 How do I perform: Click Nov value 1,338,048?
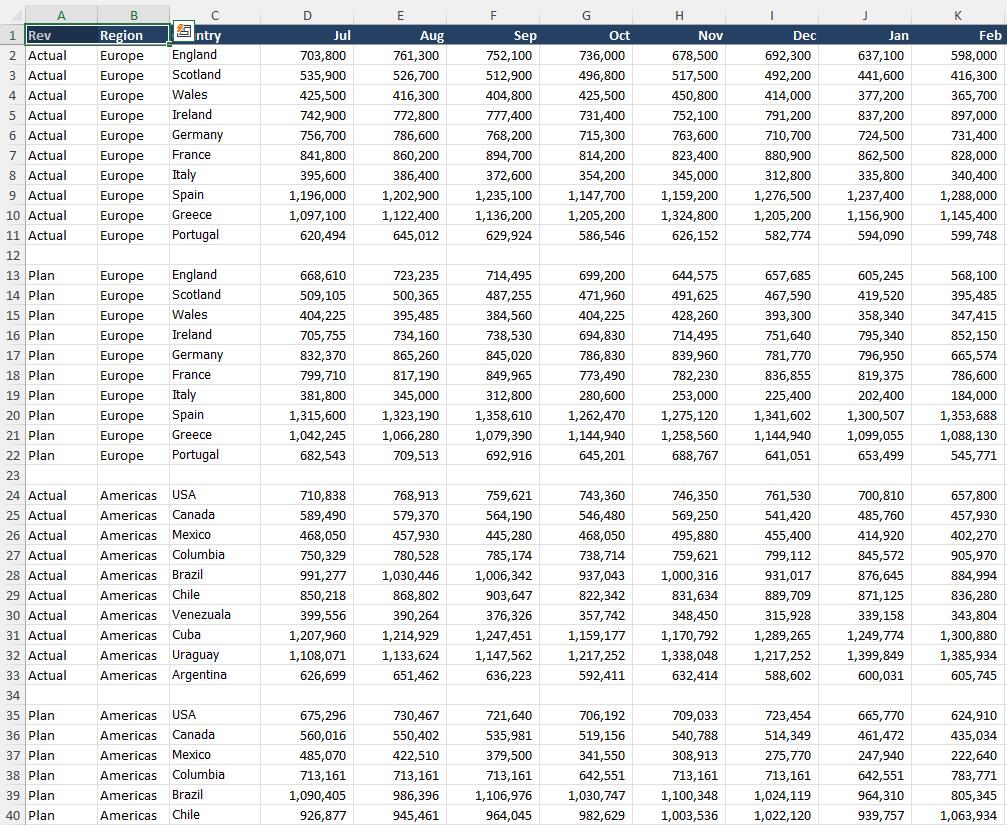point(679,656)
